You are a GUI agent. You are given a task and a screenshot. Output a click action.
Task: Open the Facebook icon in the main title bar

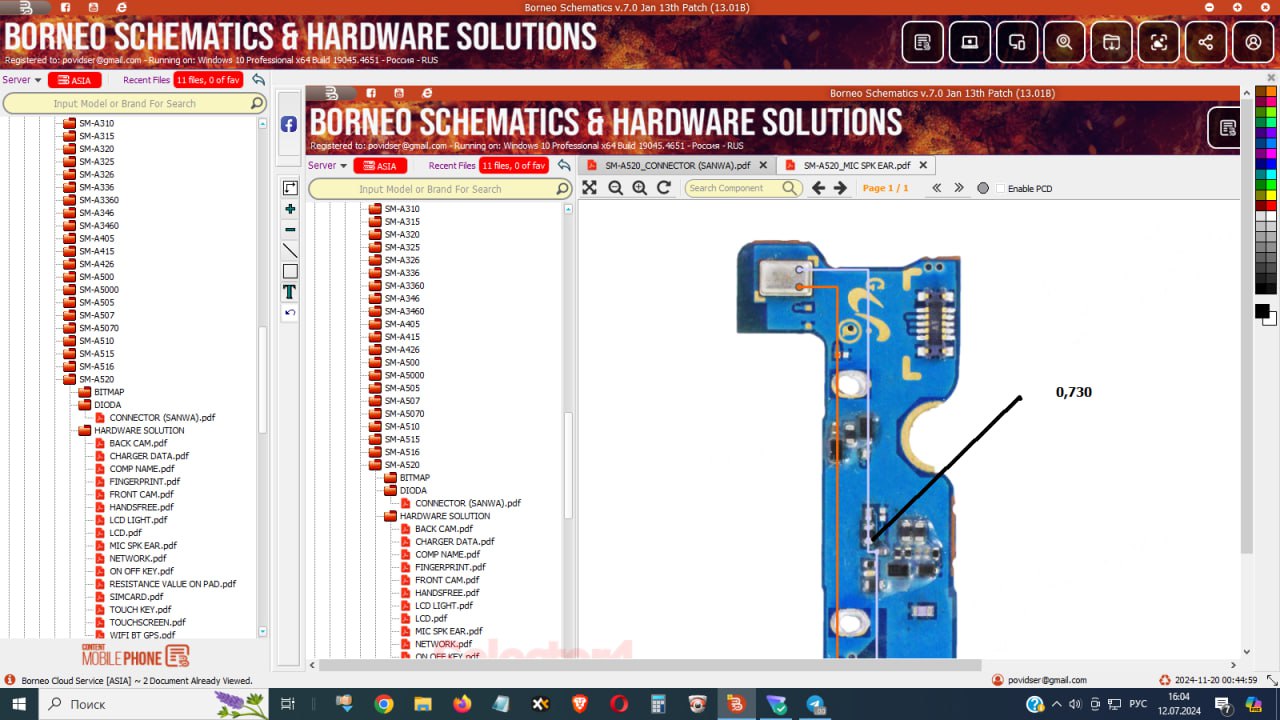(65, 7)
